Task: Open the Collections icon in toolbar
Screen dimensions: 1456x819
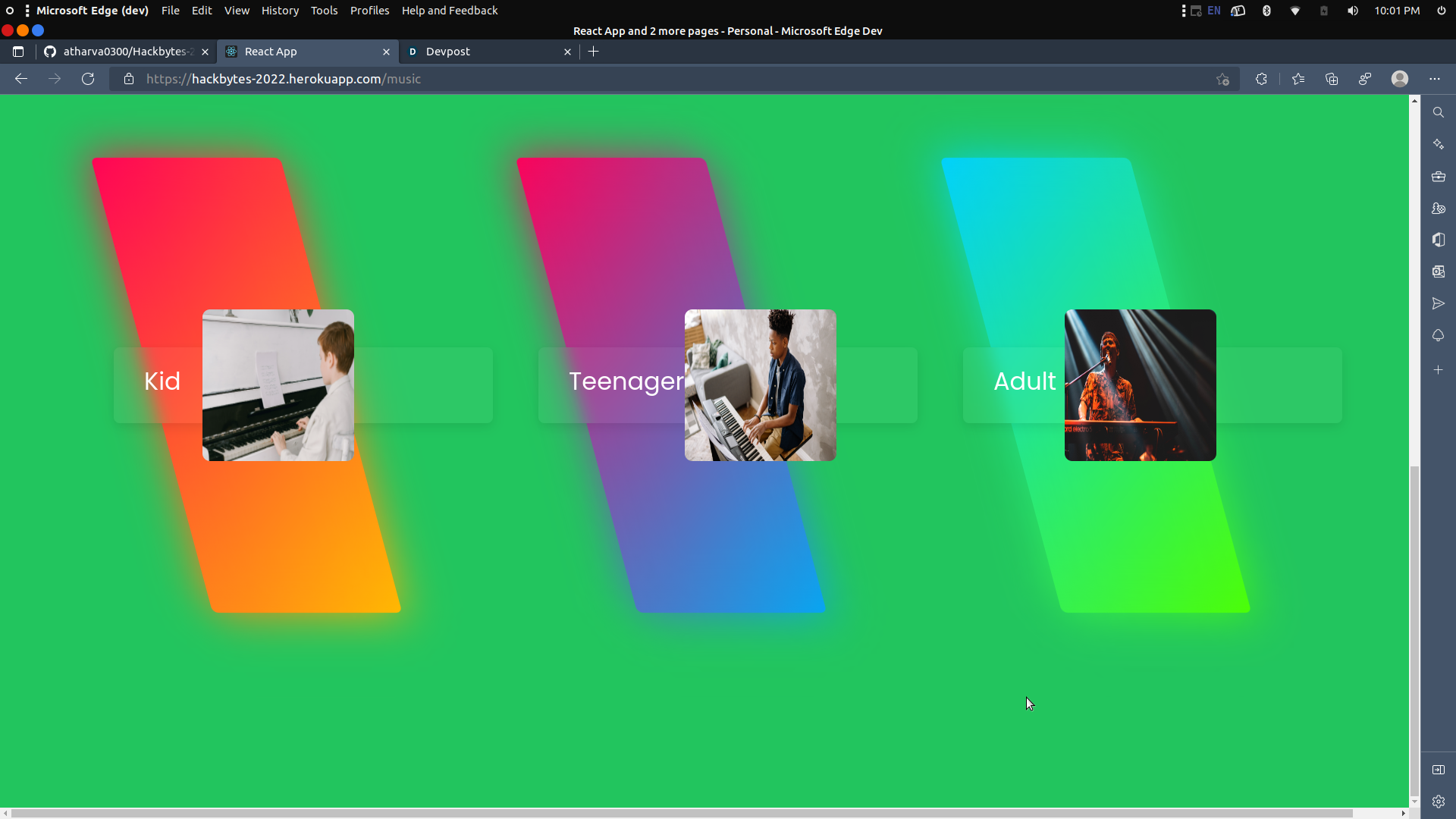Action: click(x=1332, y=79)
